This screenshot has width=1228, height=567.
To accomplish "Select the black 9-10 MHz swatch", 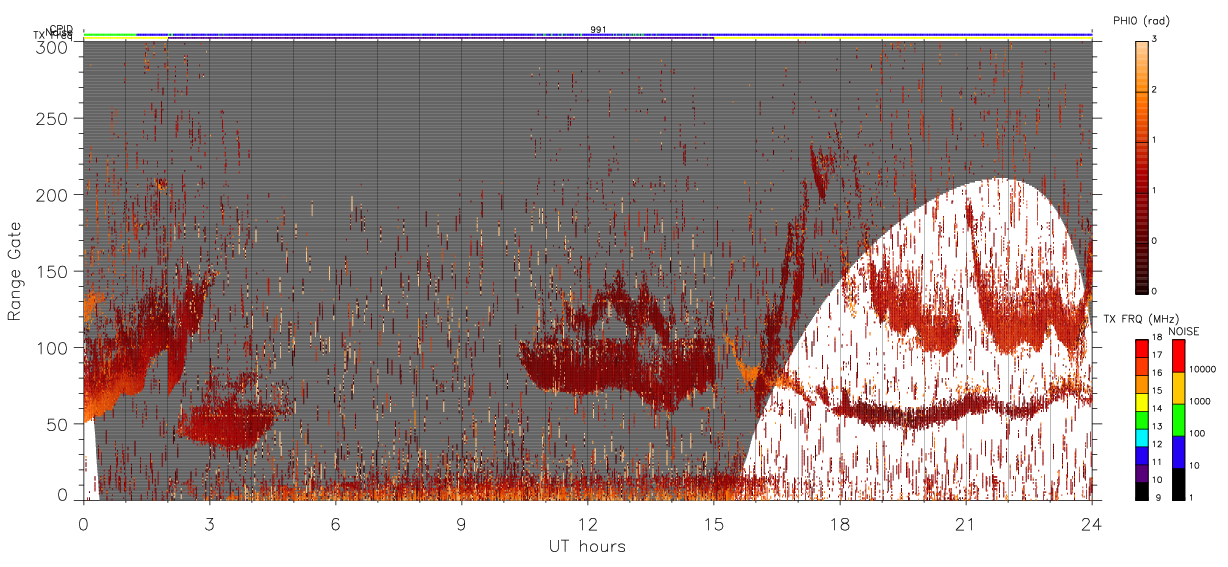I will [x=1141, y=489].
